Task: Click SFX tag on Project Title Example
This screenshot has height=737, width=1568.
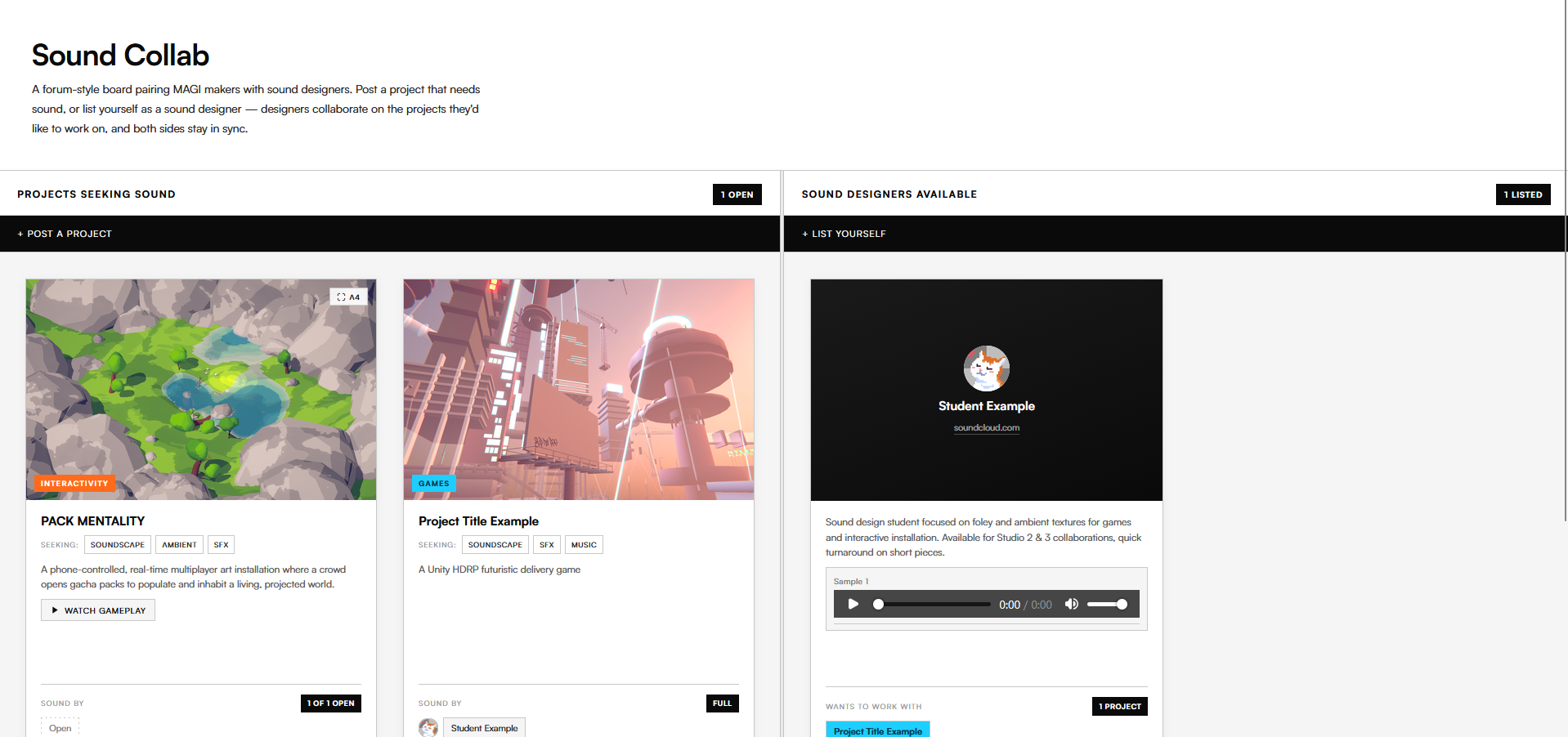Action: pyautogui.click(x=547, y=545)
